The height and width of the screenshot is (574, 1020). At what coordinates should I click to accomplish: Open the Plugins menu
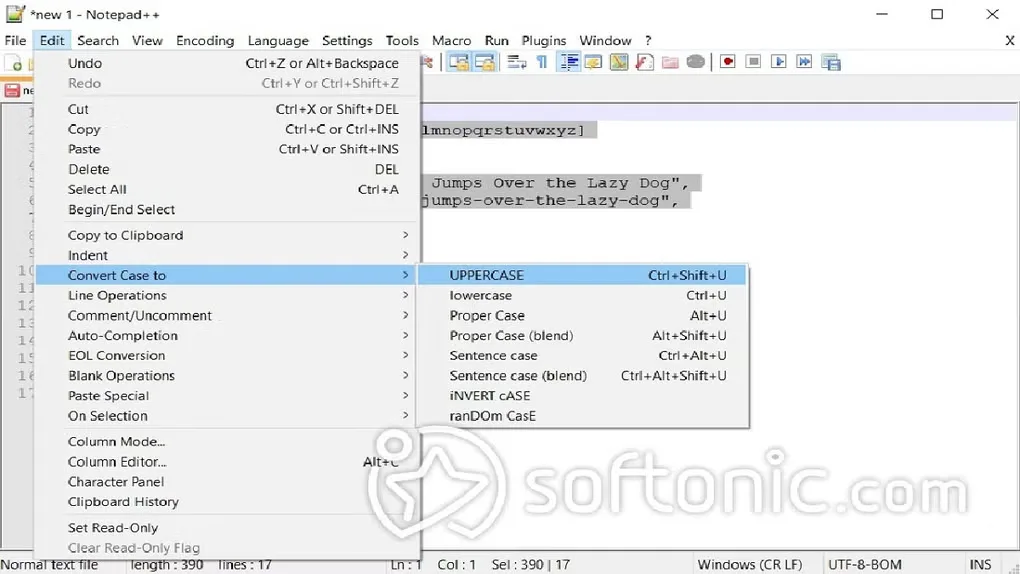[544, 40]
